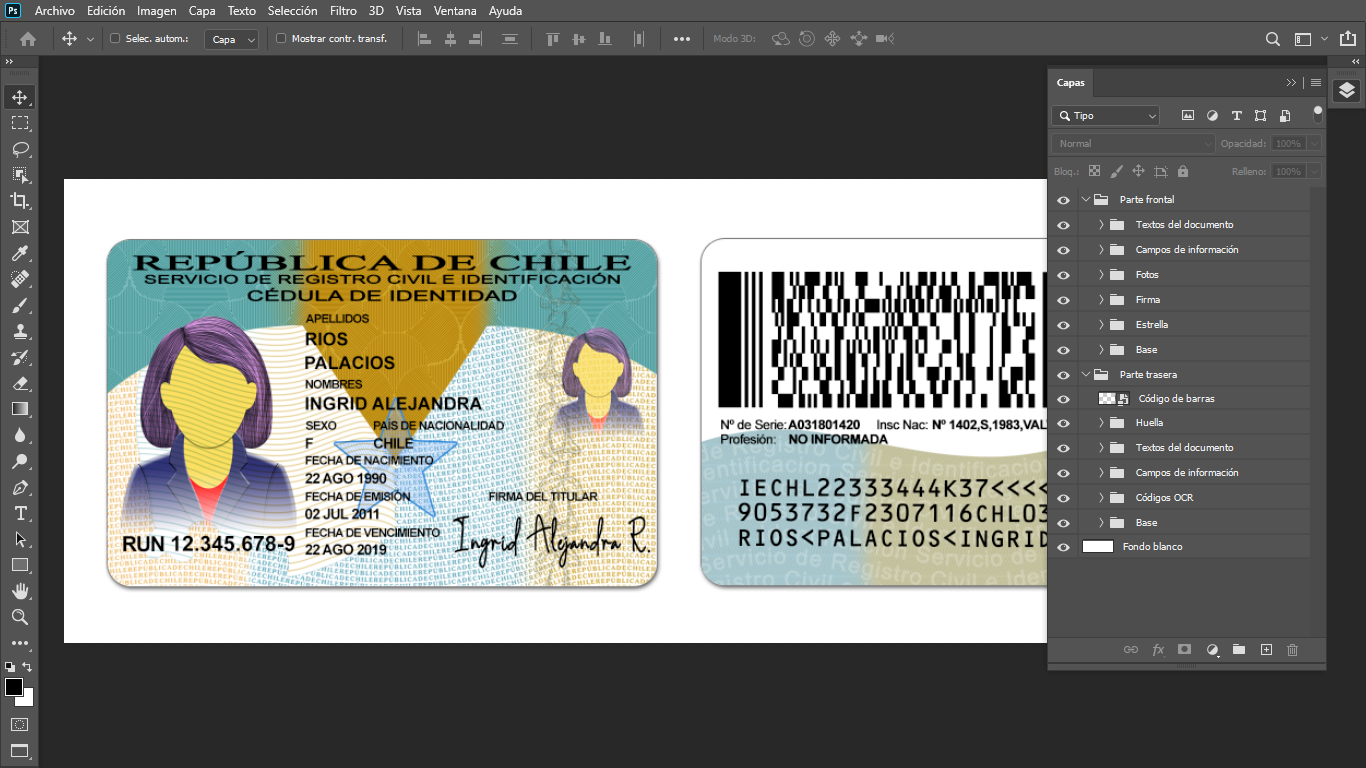
Task: Click the Opacidad value field
Action: pos(1288,144)
